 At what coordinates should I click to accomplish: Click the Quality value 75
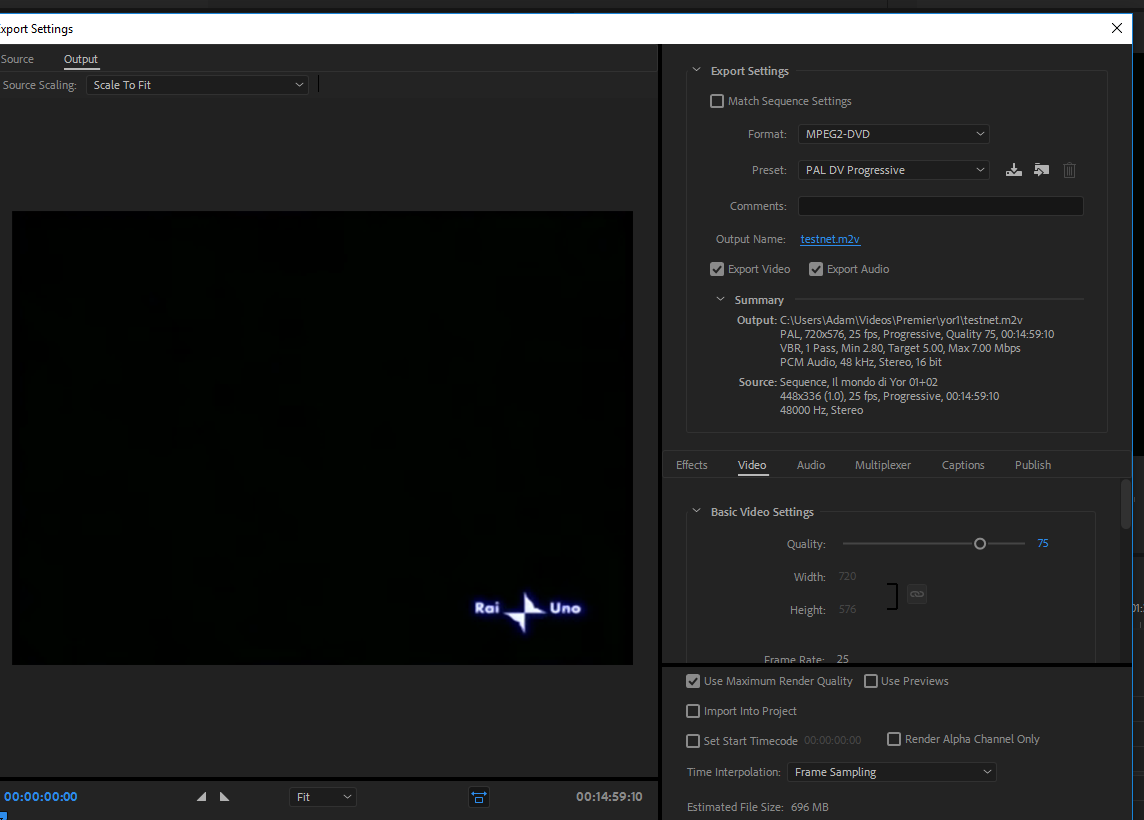click(x=1043, y=544)
